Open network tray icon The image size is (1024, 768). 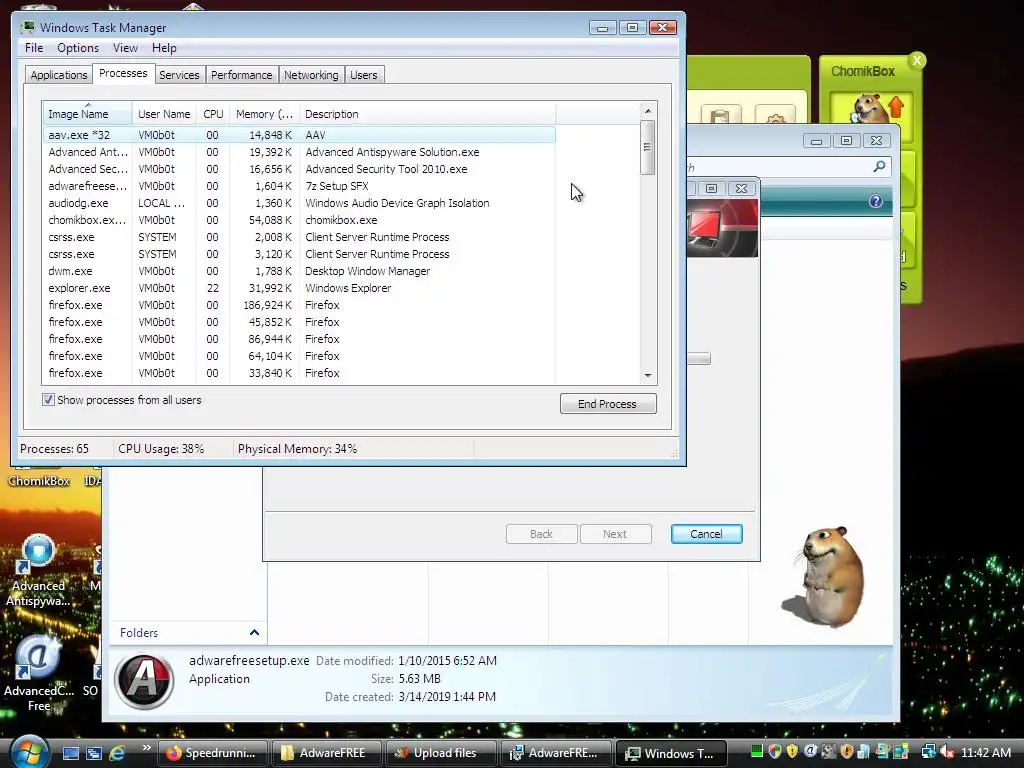point(928,752)
